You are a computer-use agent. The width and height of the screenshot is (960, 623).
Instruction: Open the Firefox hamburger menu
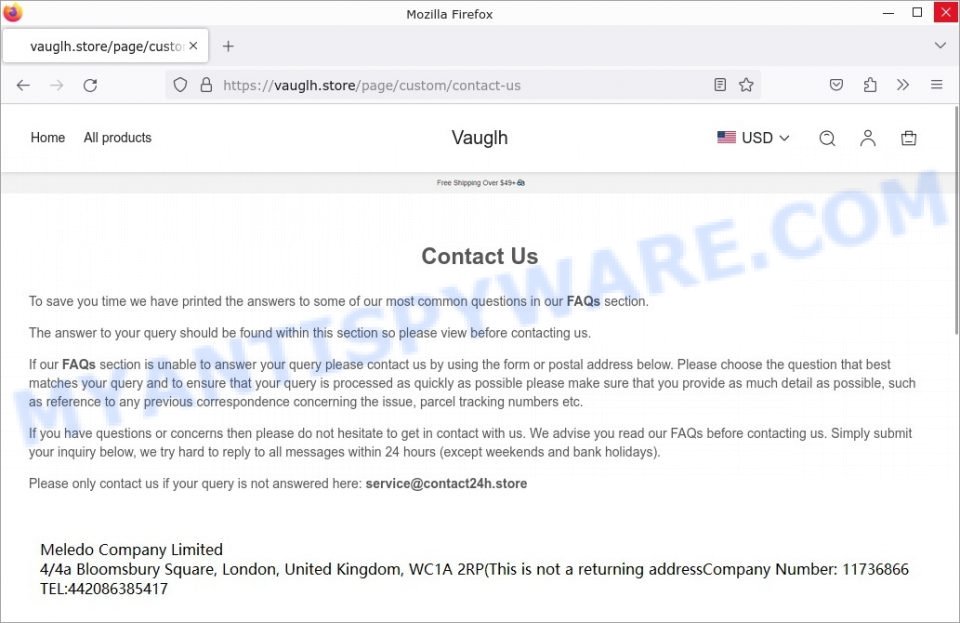[x=936, y=85]
